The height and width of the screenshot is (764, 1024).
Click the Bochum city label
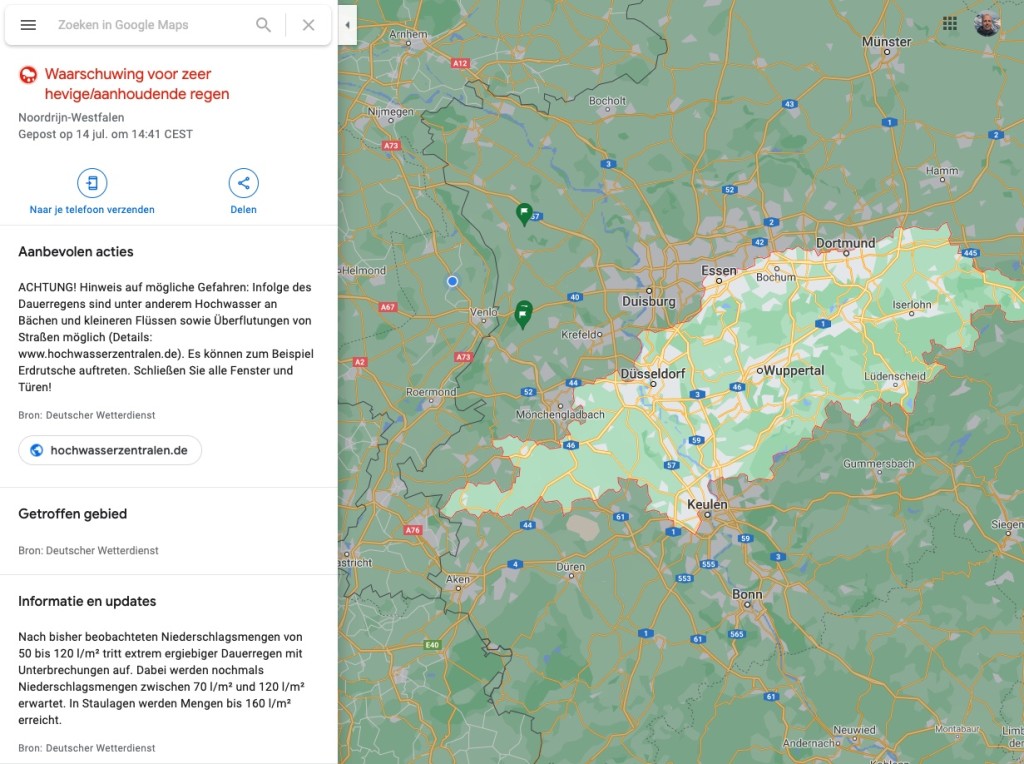coord(776,277)
